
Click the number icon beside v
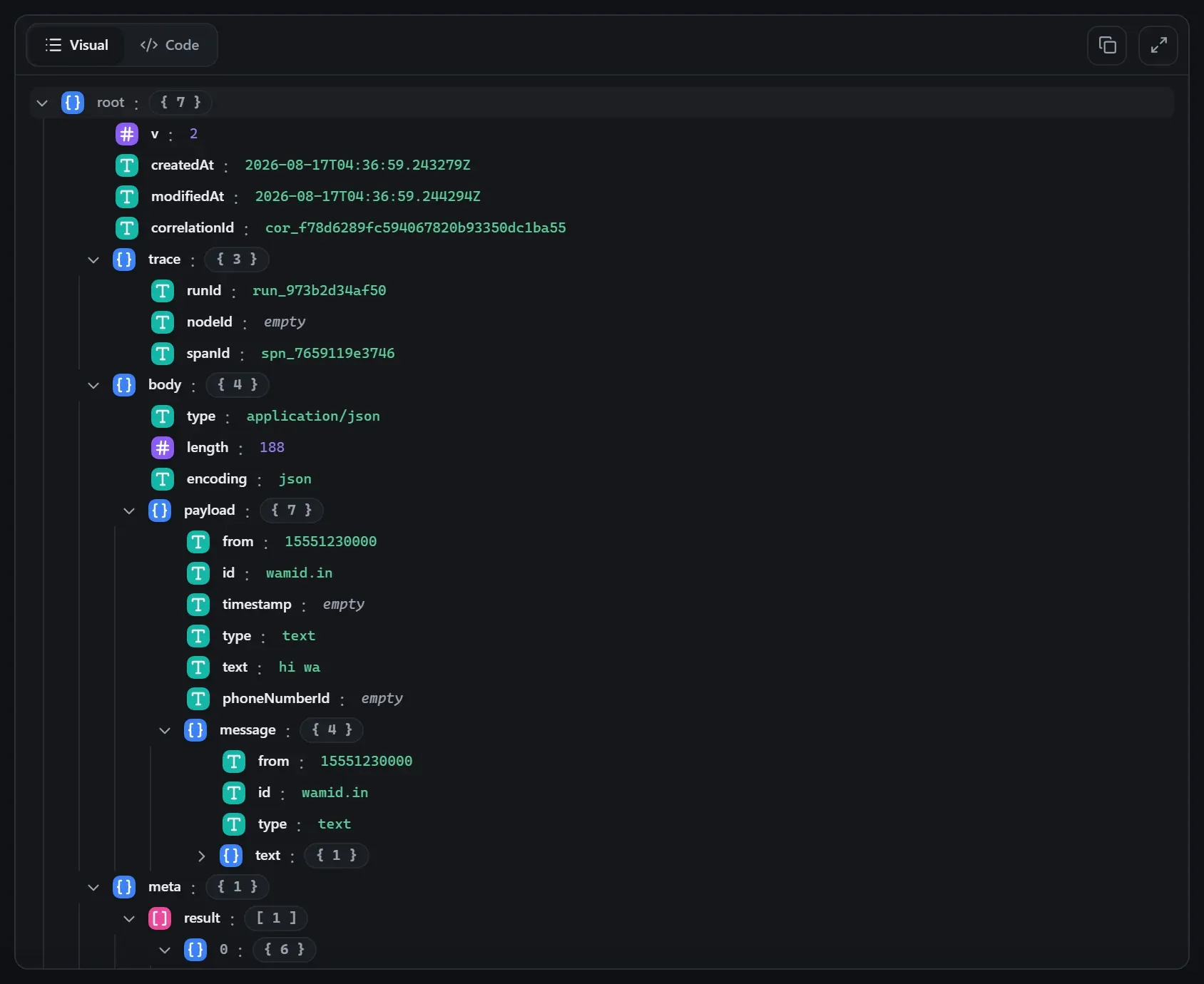tap(127, 134)
